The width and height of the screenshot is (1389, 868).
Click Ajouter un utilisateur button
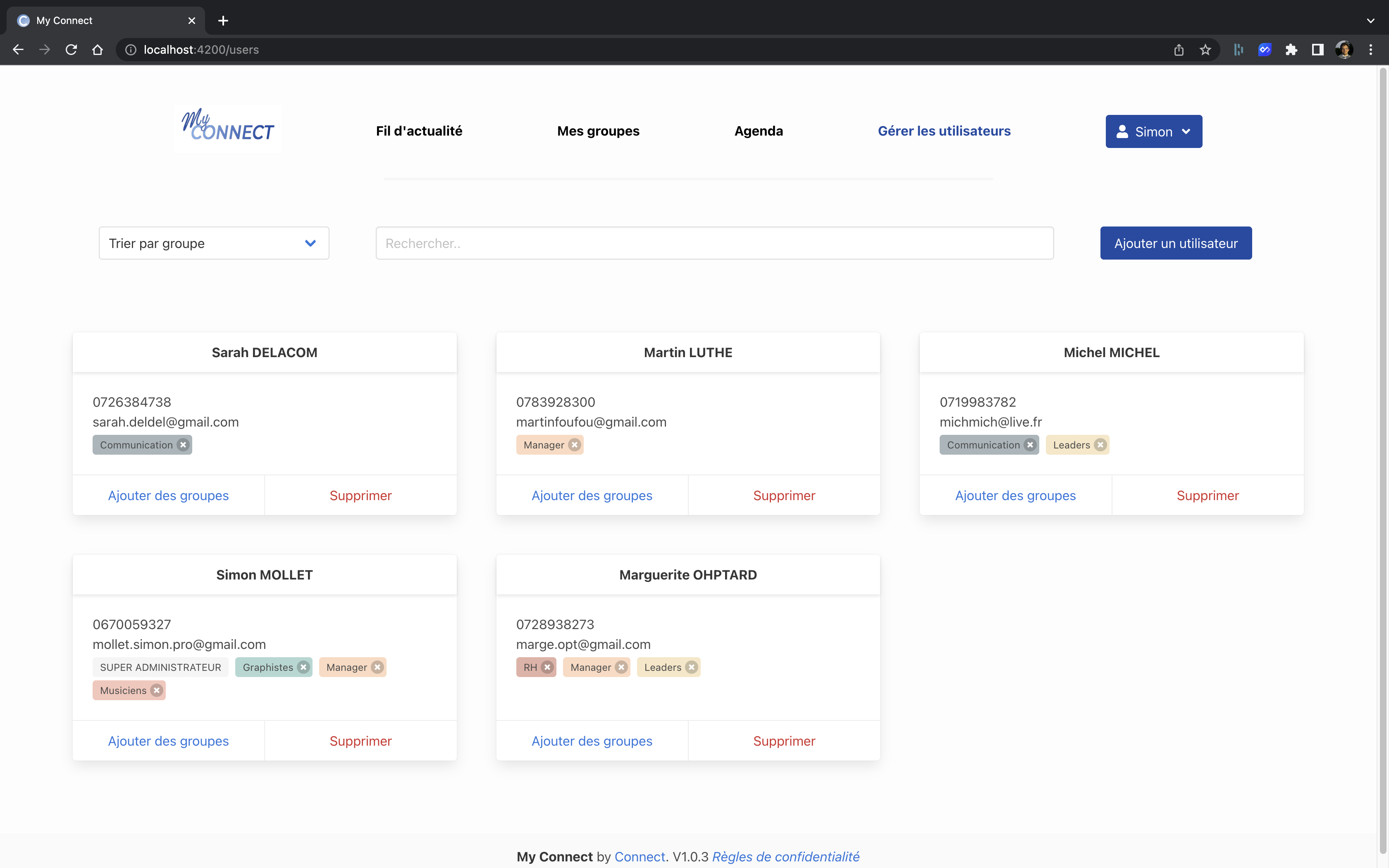pyautogui.click(x=1175, y=243)
